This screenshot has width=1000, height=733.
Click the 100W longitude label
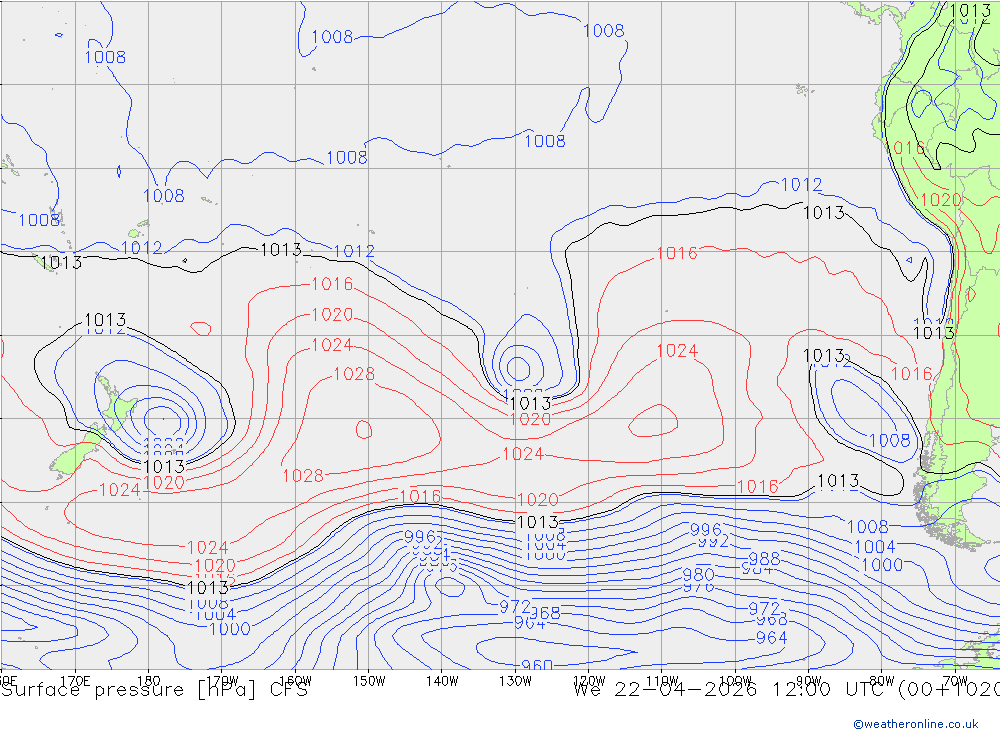(x=735, y=680)
